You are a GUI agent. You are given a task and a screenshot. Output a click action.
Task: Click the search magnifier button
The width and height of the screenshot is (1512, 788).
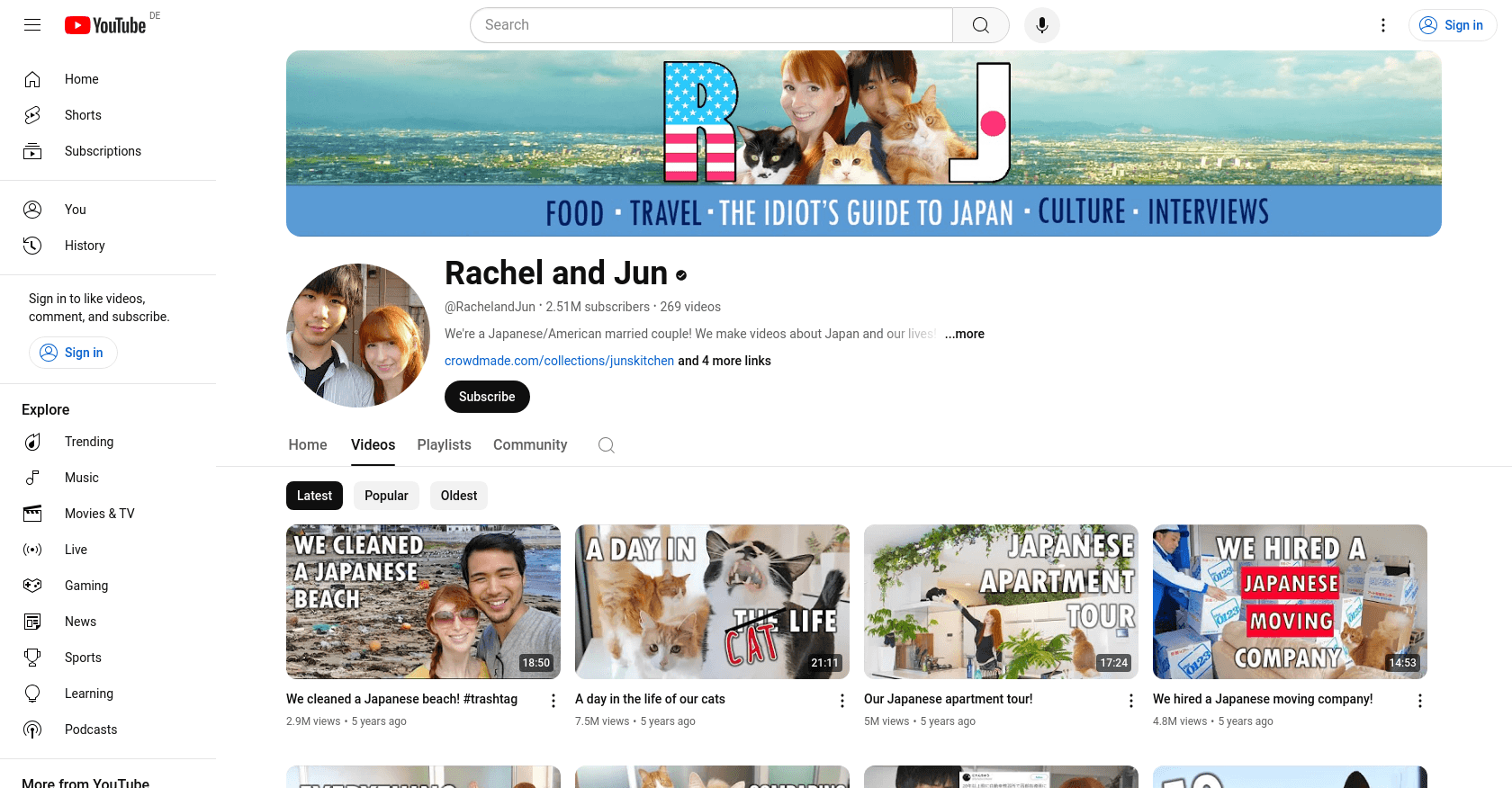pos(980,25)
